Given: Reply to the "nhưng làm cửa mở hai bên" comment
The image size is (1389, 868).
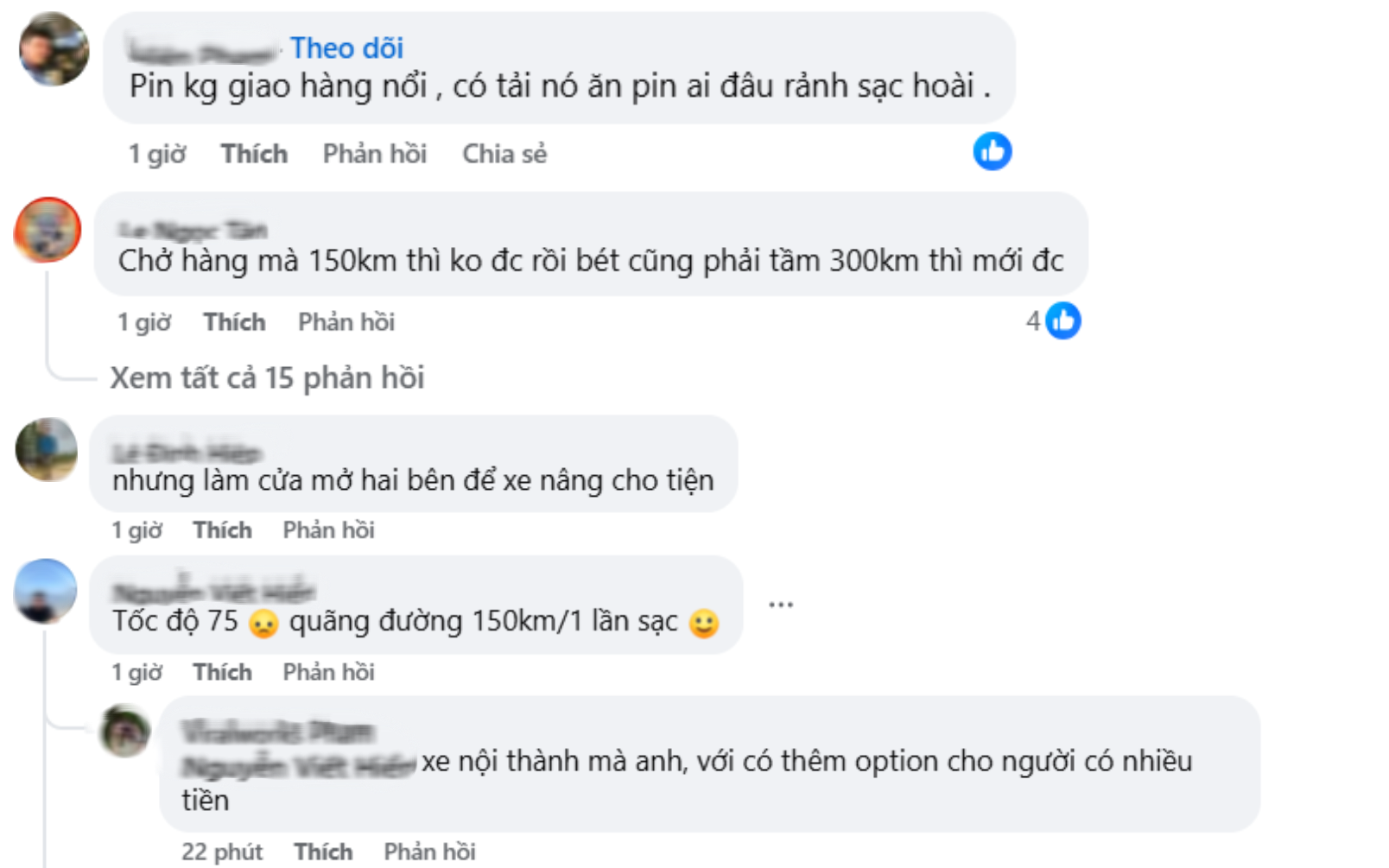Looking at the screenshot, I should point(328,530).
